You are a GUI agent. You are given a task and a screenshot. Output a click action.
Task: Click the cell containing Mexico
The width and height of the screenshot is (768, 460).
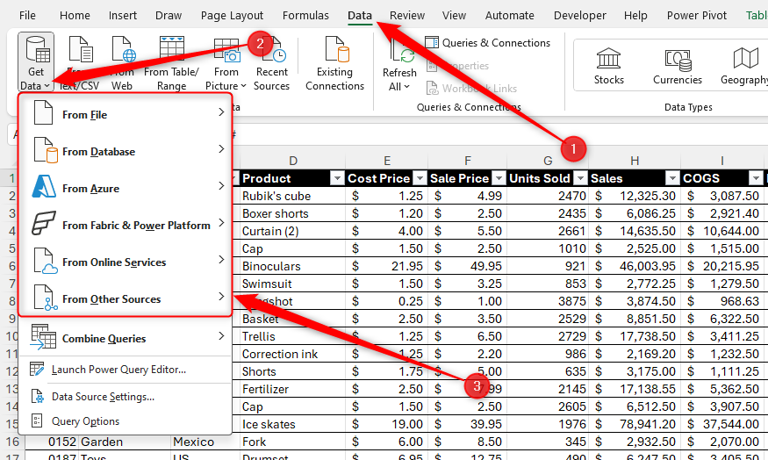pyautogui.click(x=205, y=441)
